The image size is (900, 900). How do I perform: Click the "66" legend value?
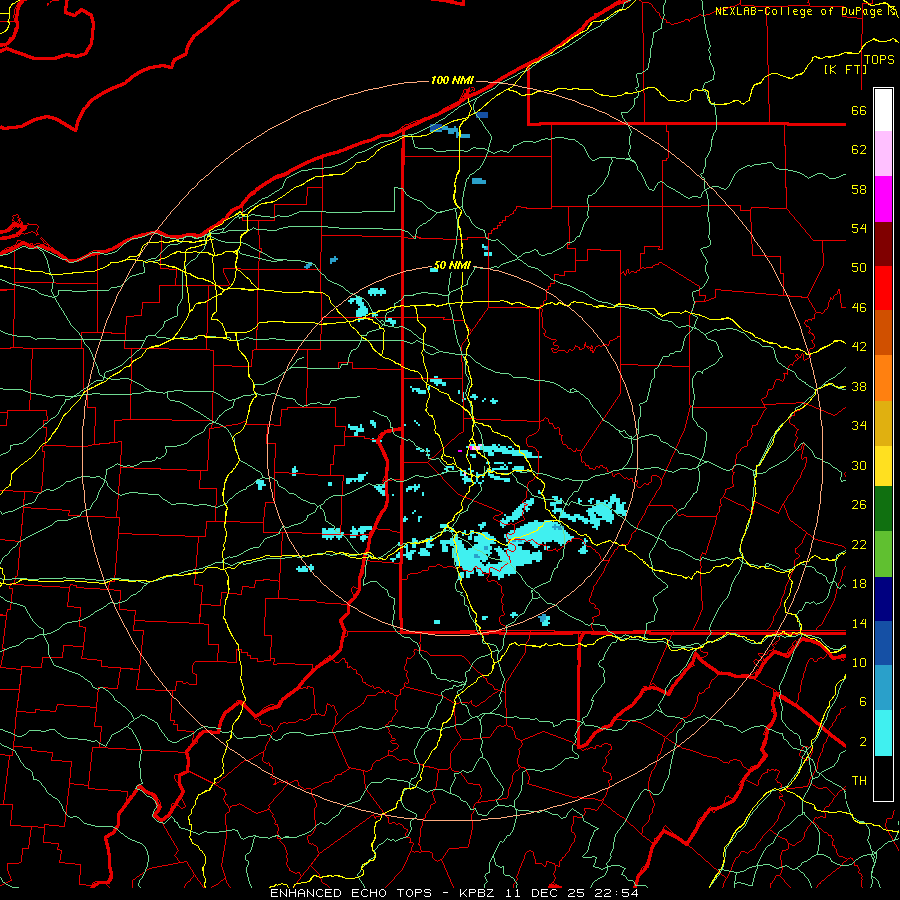coord(859,110)
